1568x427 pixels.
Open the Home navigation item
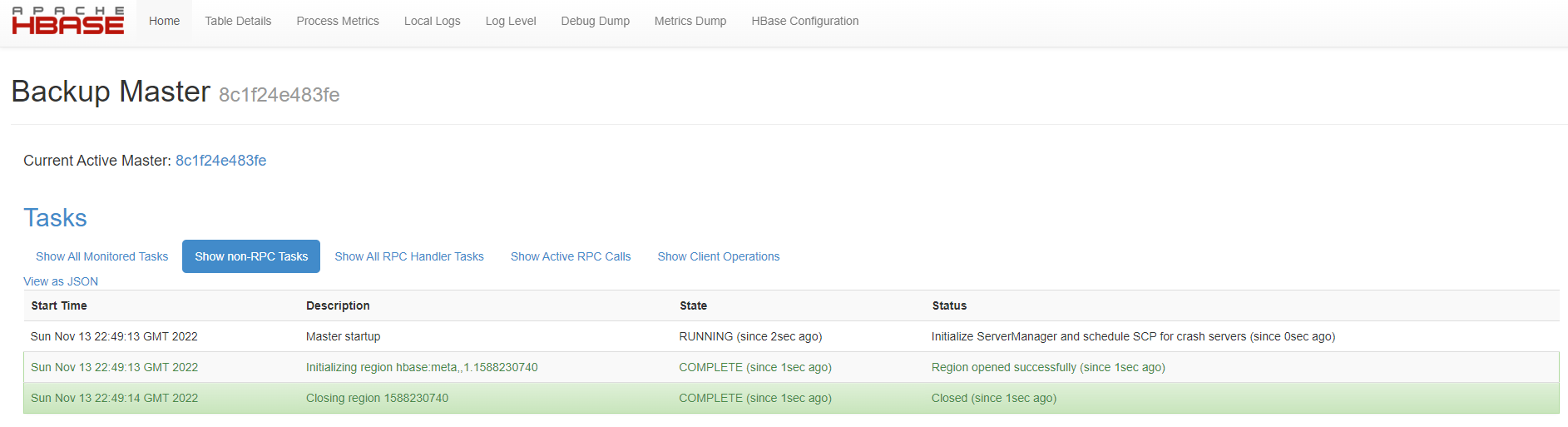click(x=164, y=21)
